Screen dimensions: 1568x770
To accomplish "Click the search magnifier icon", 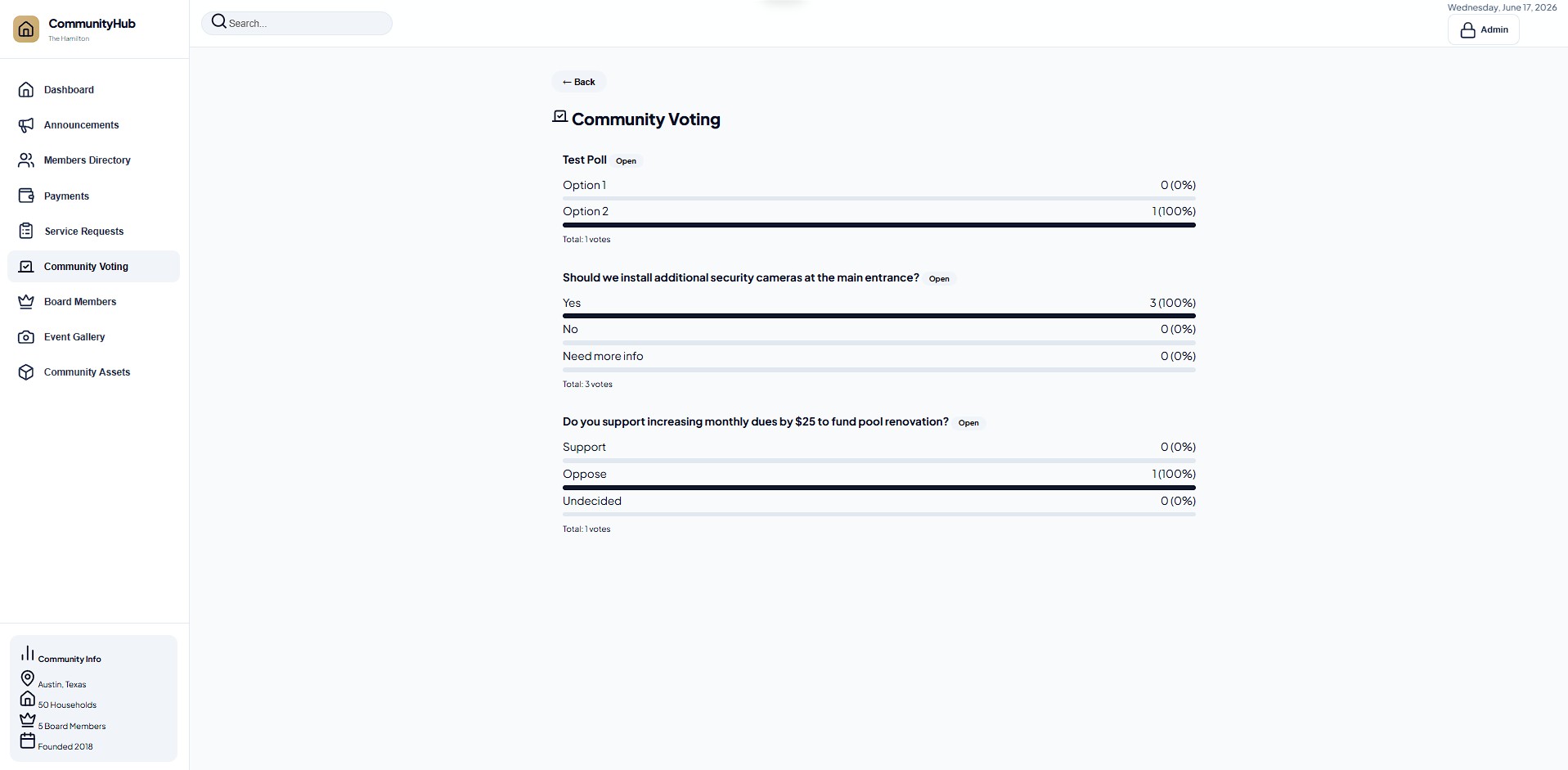I will click(x=218, y=21).
